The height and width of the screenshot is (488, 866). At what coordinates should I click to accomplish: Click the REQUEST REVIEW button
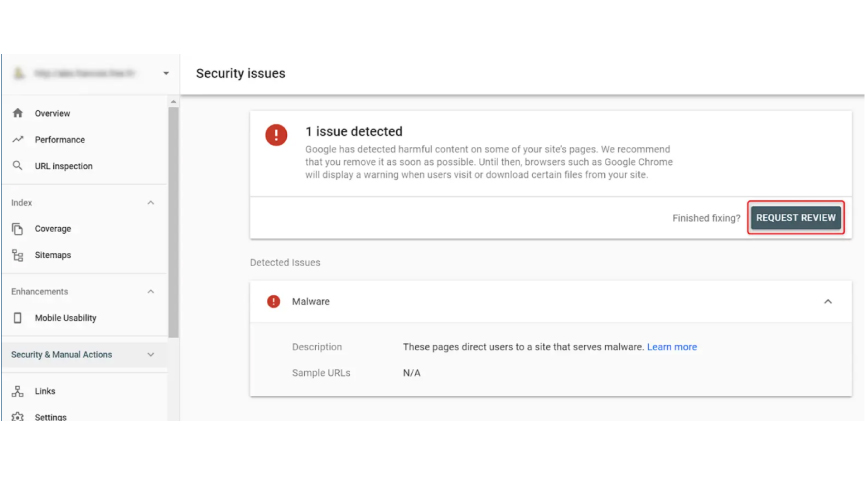[796, 218]
